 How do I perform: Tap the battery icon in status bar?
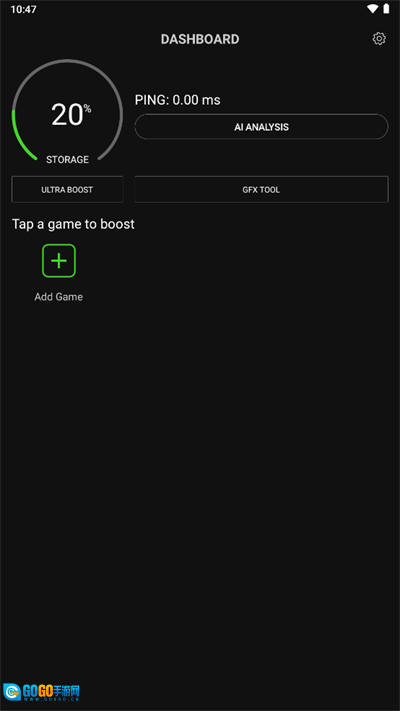[386, 9]
